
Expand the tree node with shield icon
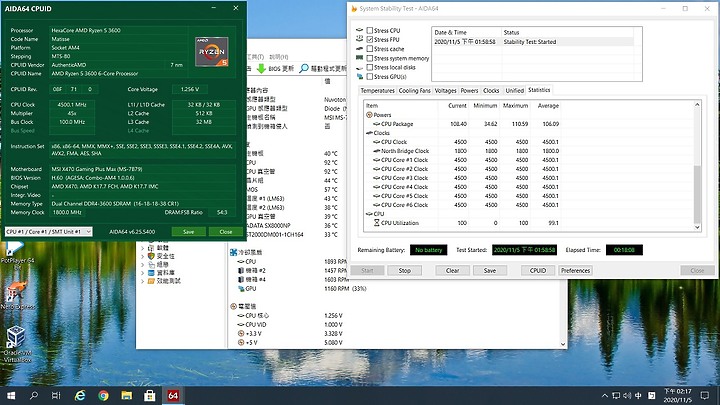(142, 256)
